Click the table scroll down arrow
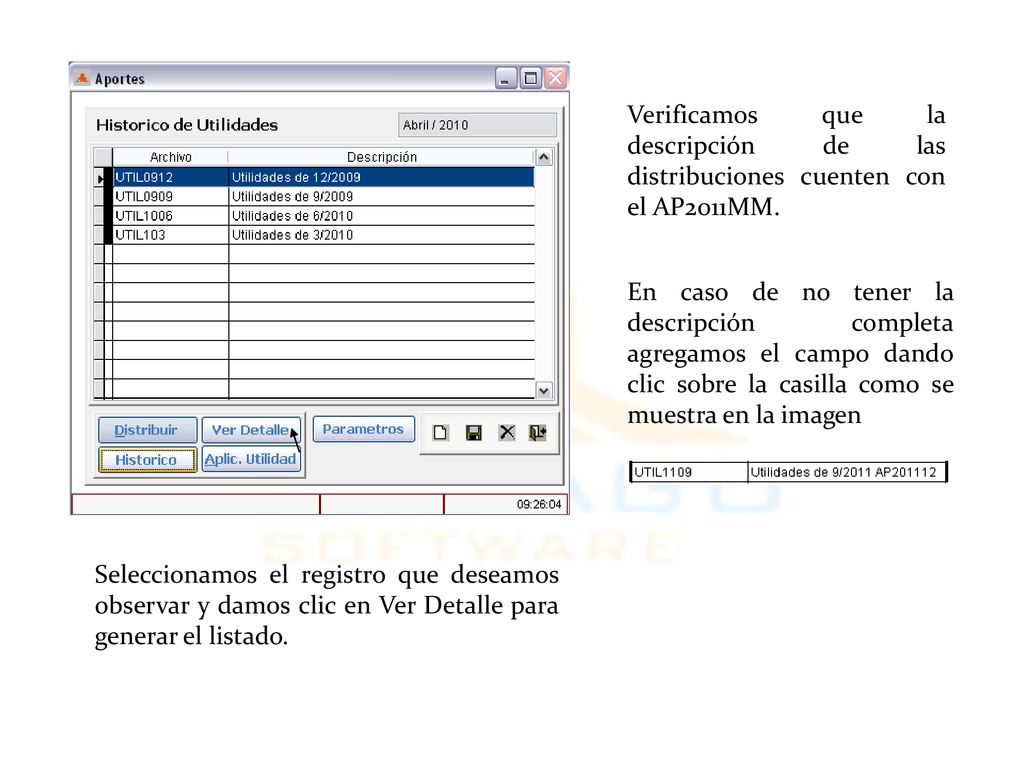This screenshot has height=768, width=1024. [x=543, y=391]
